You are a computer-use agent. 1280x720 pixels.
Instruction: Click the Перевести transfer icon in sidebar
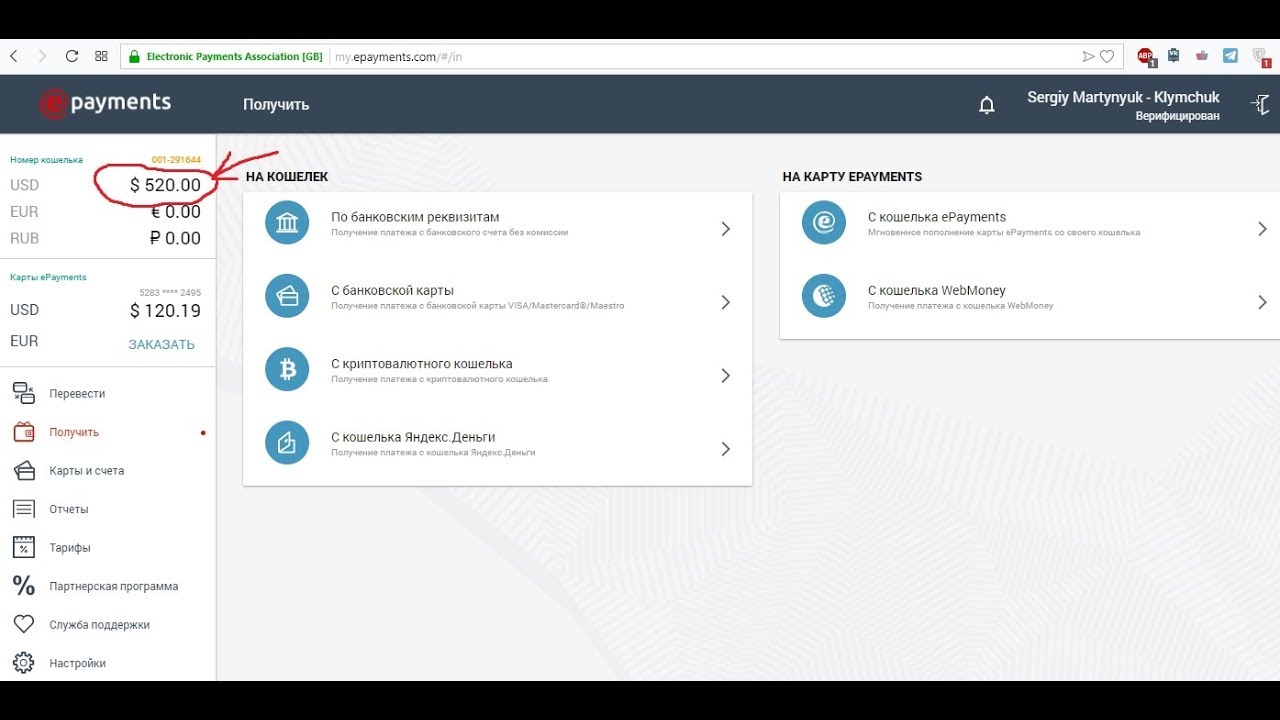pos(24,393)
